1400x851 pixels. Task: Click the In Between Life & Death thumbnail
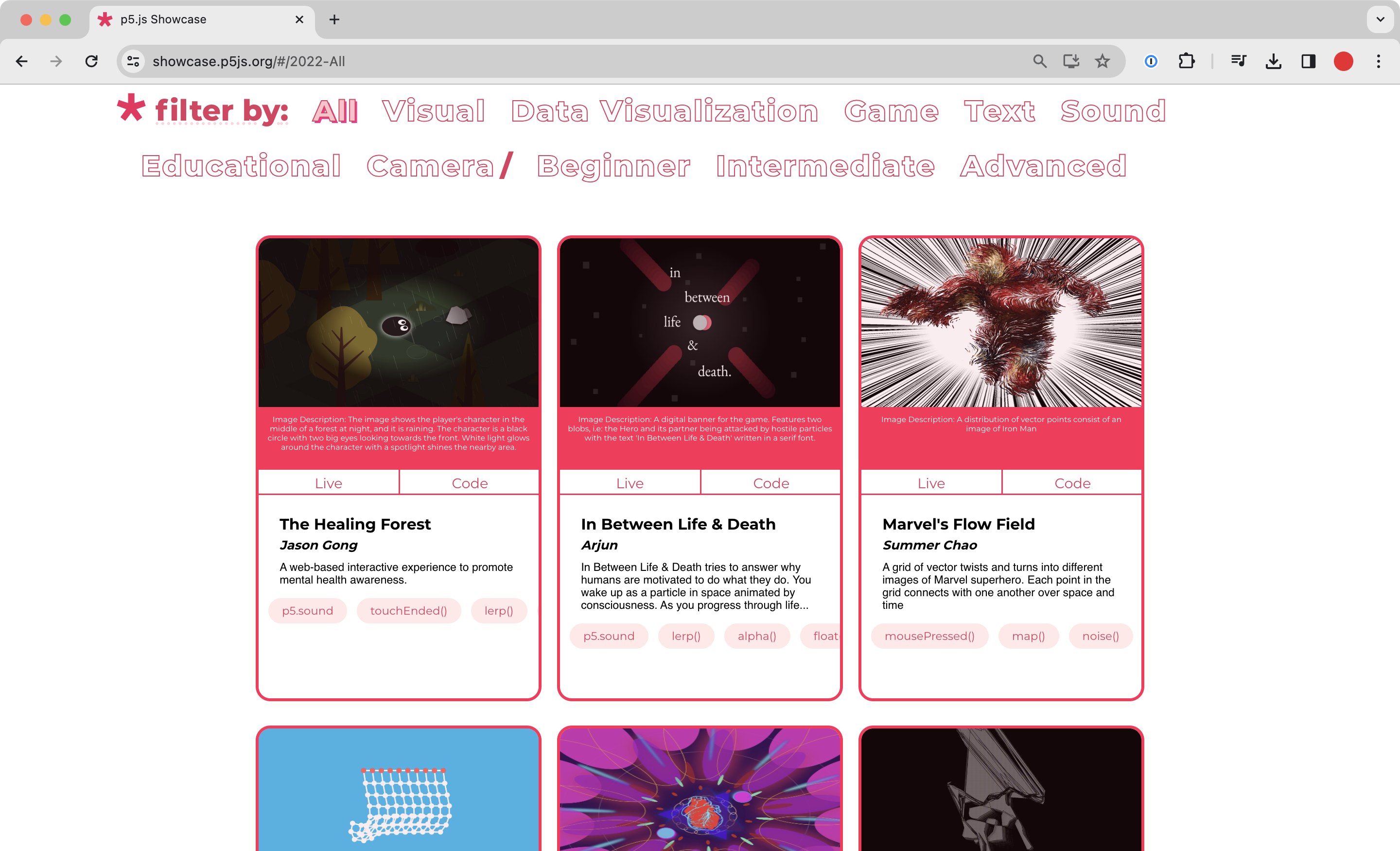pos(700,322)
